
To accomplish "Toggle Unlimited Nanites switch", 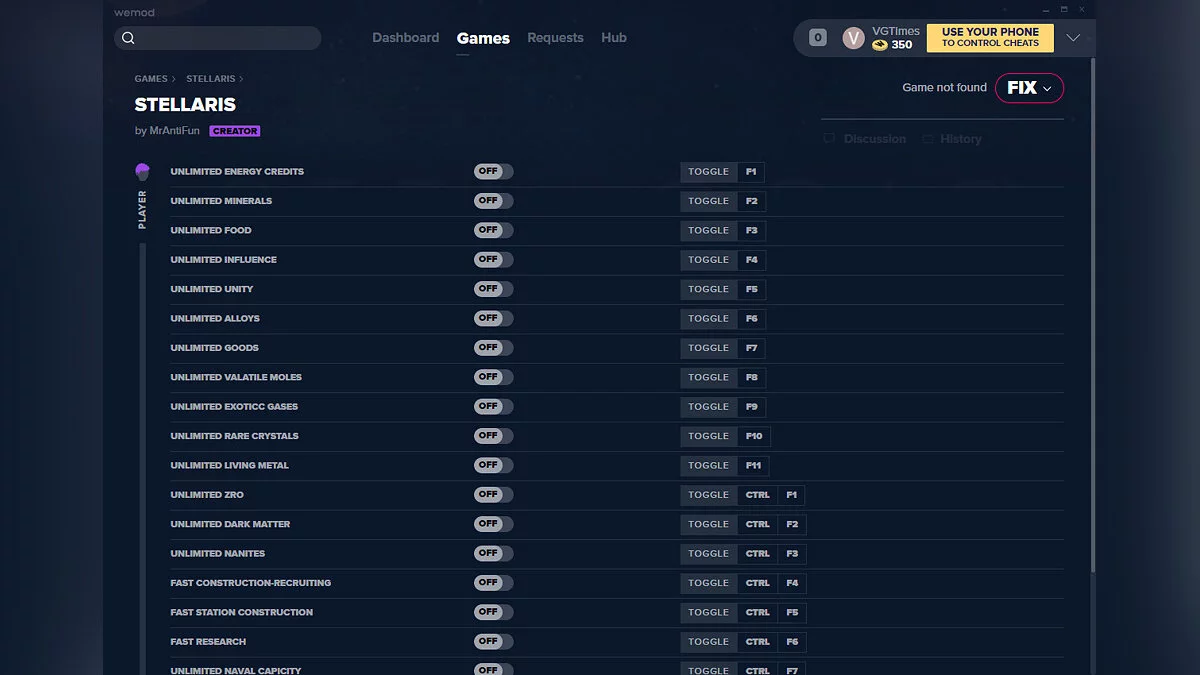I will 493,553.
